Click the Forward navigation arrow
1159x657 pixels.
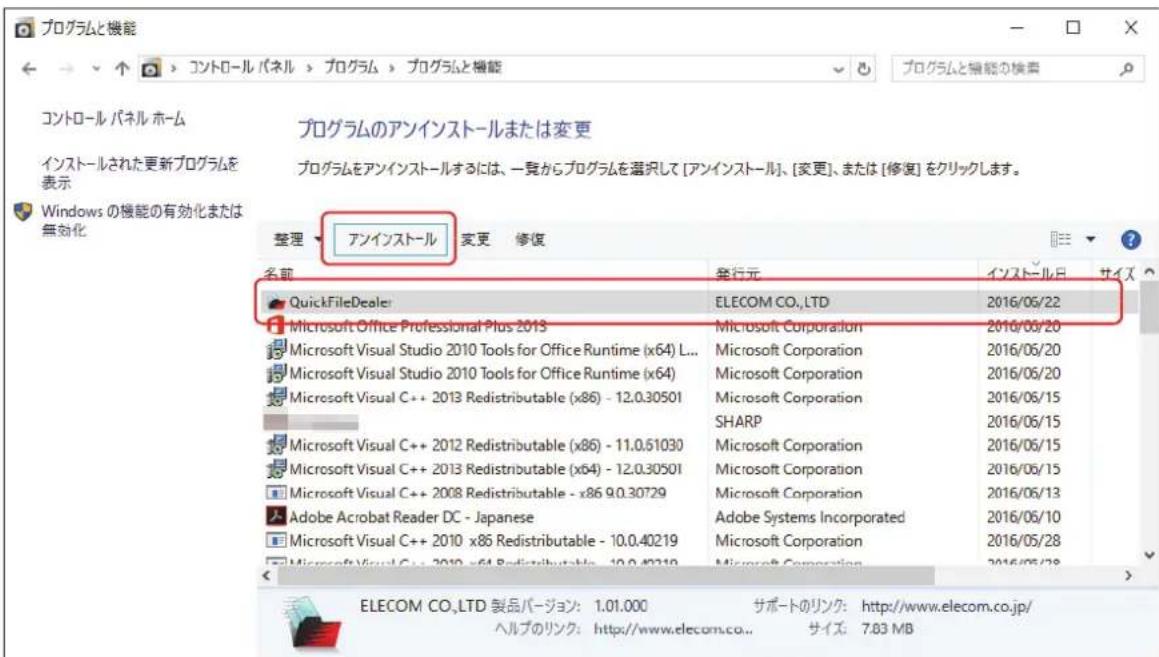pyautogui.click(x=67, y=69)
